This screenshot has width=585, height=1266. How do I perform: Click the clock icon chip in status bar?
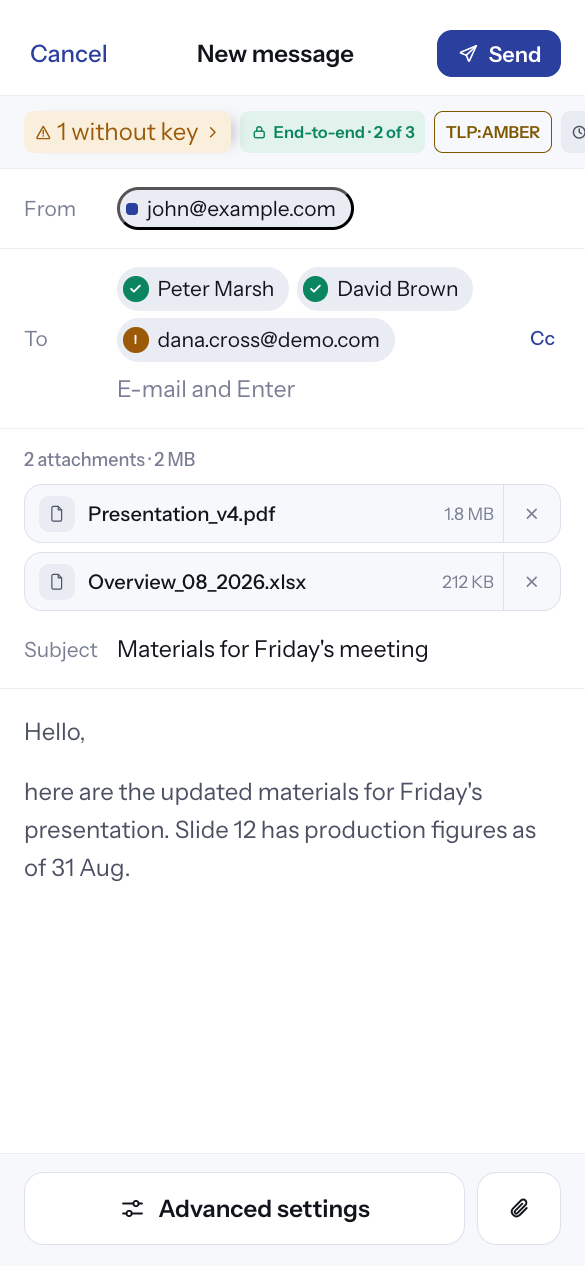[x=575, y=132]
